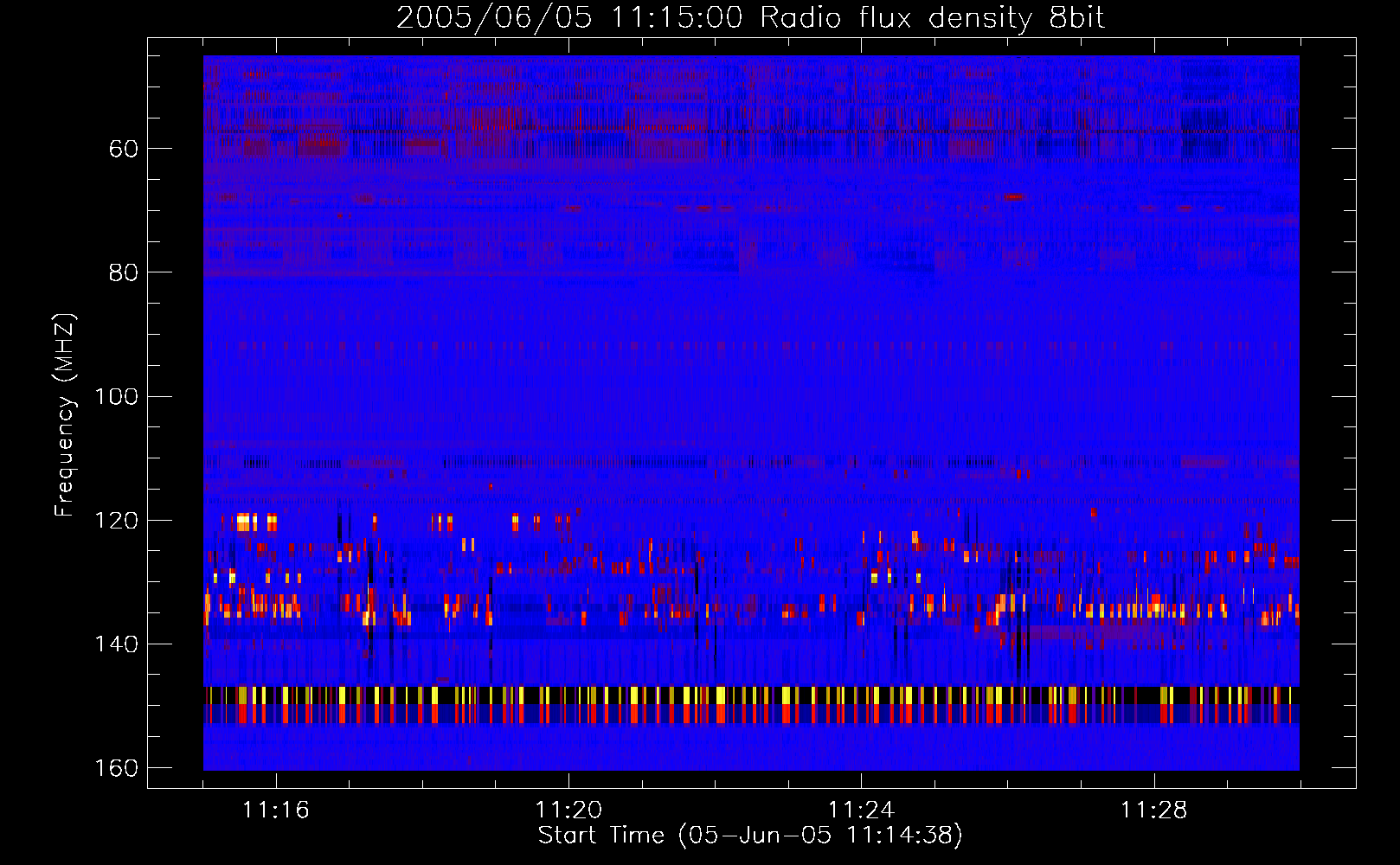Select the 140 frequency tick label

[x=116, y=644]
